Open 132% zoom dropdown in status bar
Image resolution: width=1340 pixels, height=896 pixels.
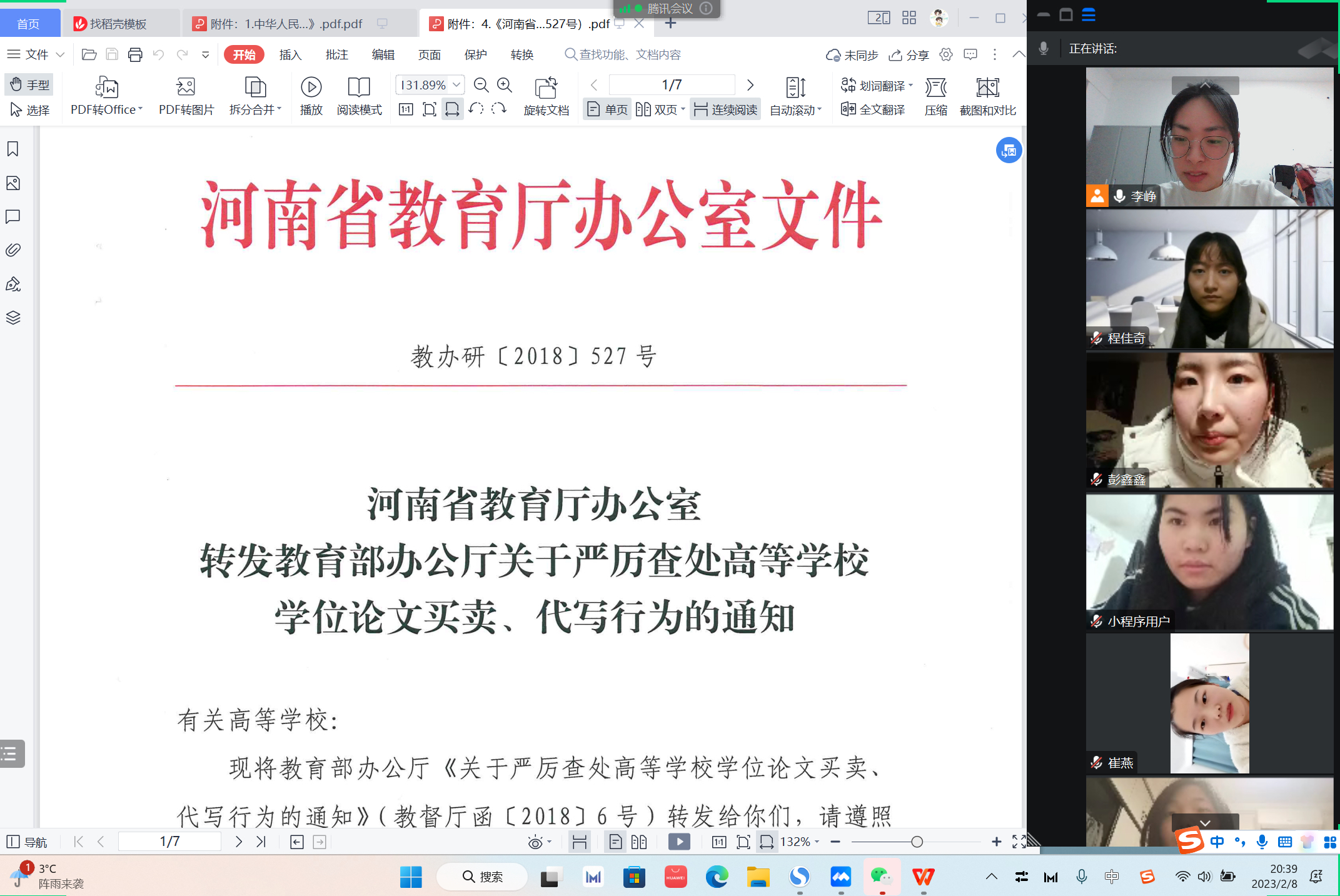[798, 842]
